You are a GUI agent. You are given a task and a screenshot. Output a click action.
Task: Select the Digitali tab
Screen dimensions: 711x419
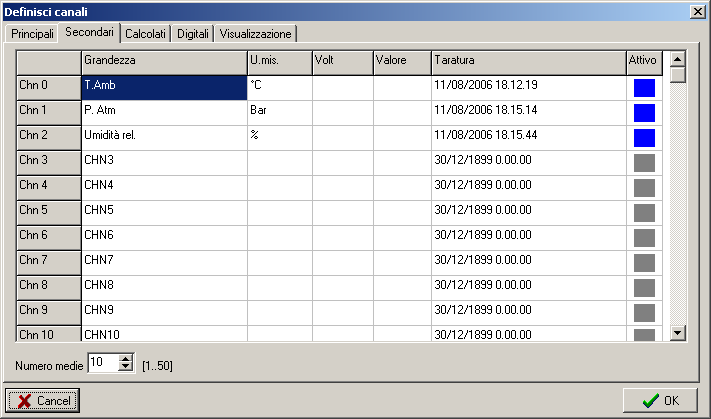click(193, 34)
